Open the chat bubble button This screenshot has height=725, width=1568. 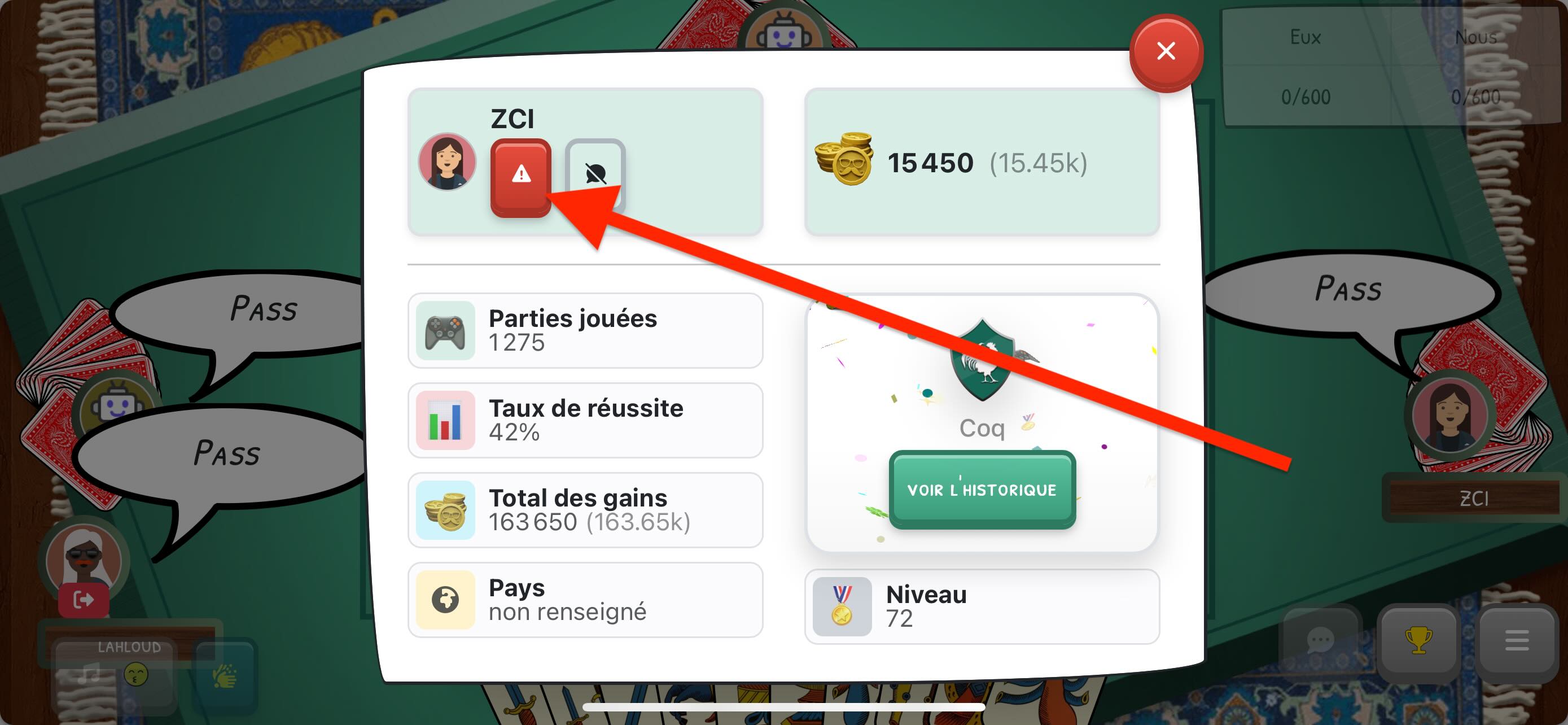click(x=1320, y=640)
